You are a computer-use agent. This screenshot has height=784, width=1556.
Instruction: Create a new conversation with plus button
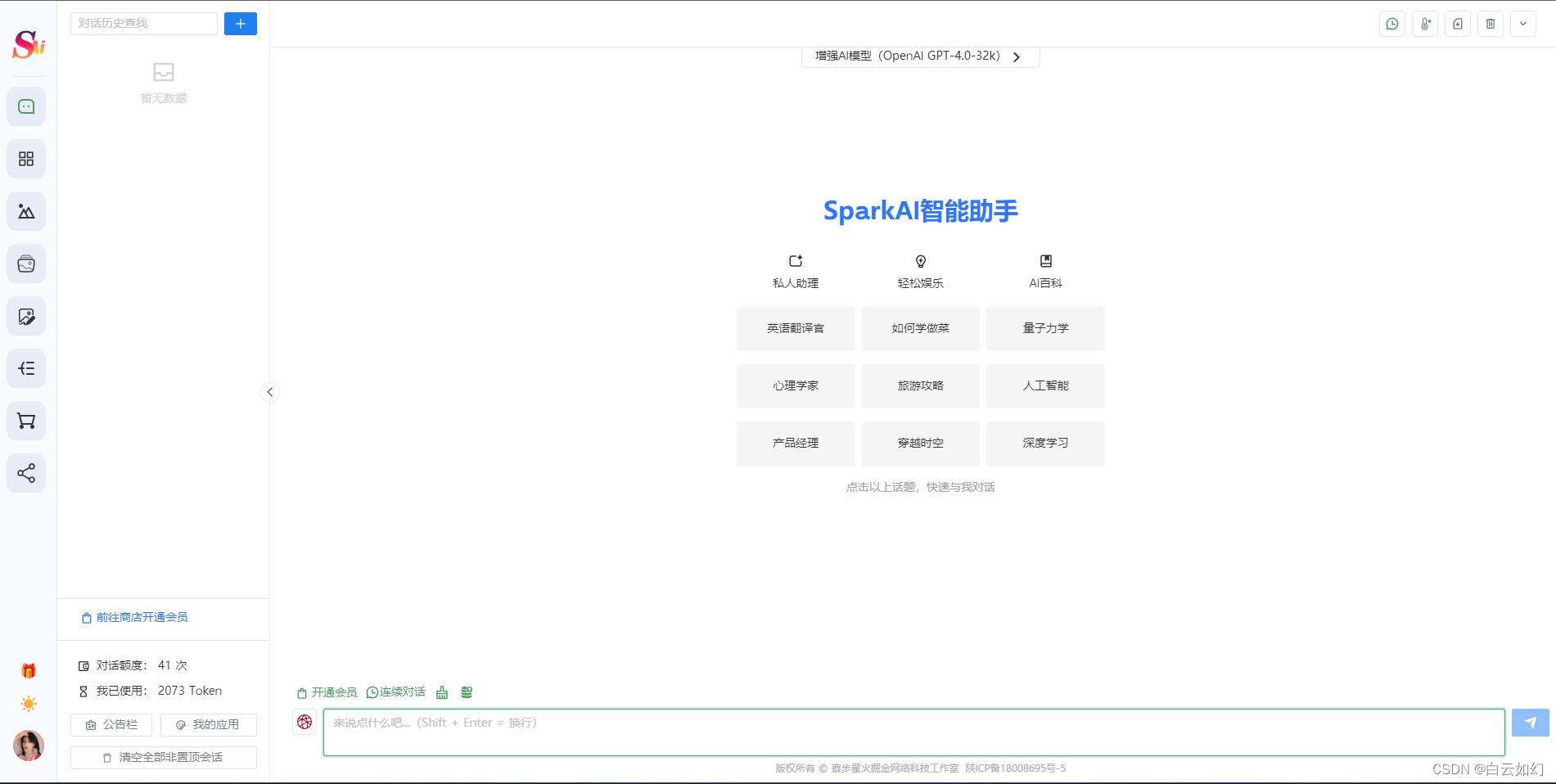241,24
